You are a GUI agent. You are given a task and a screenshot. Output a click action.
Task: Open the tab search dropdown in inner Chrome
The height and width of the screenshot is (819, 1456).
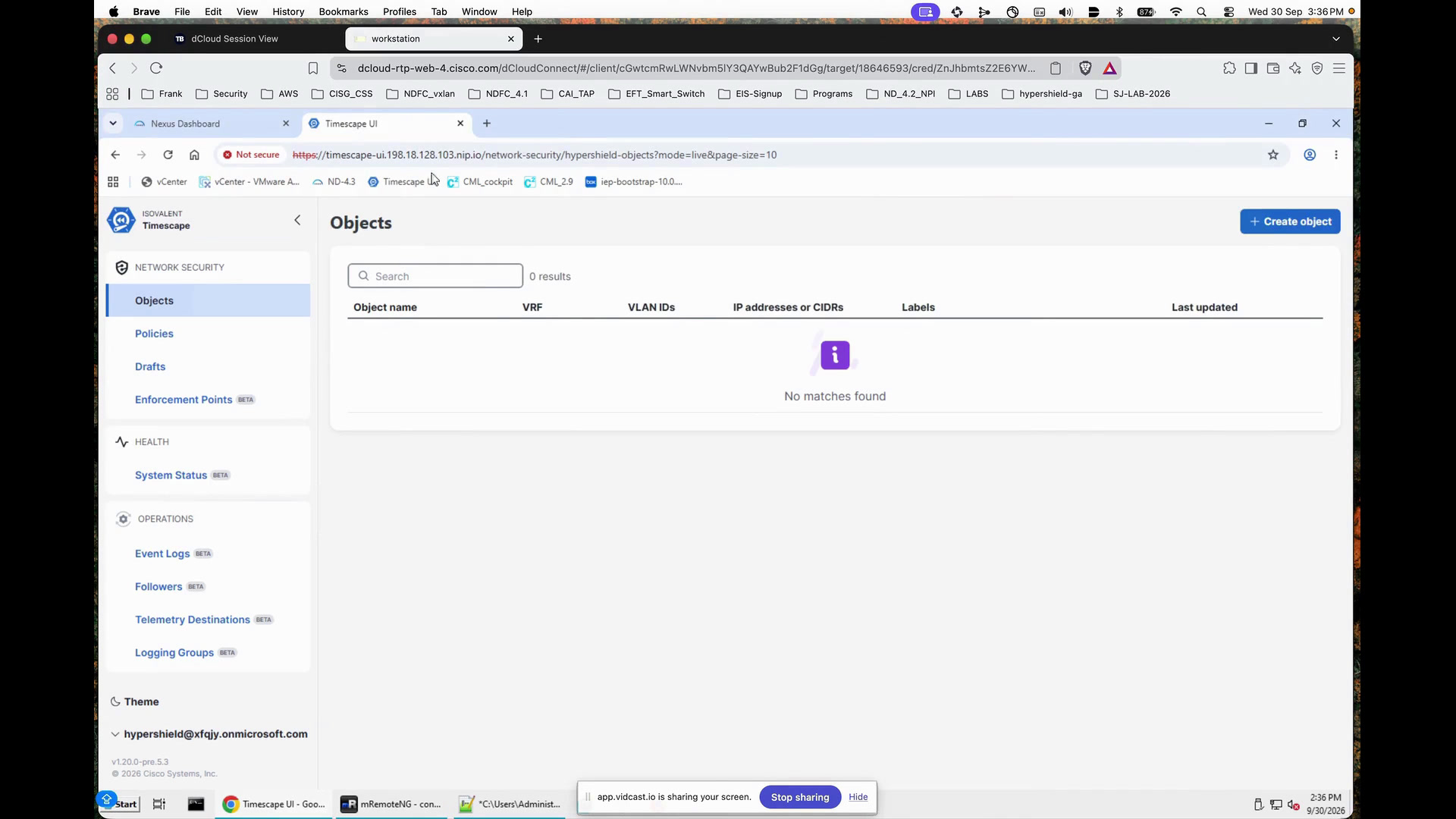coord(113,124)
